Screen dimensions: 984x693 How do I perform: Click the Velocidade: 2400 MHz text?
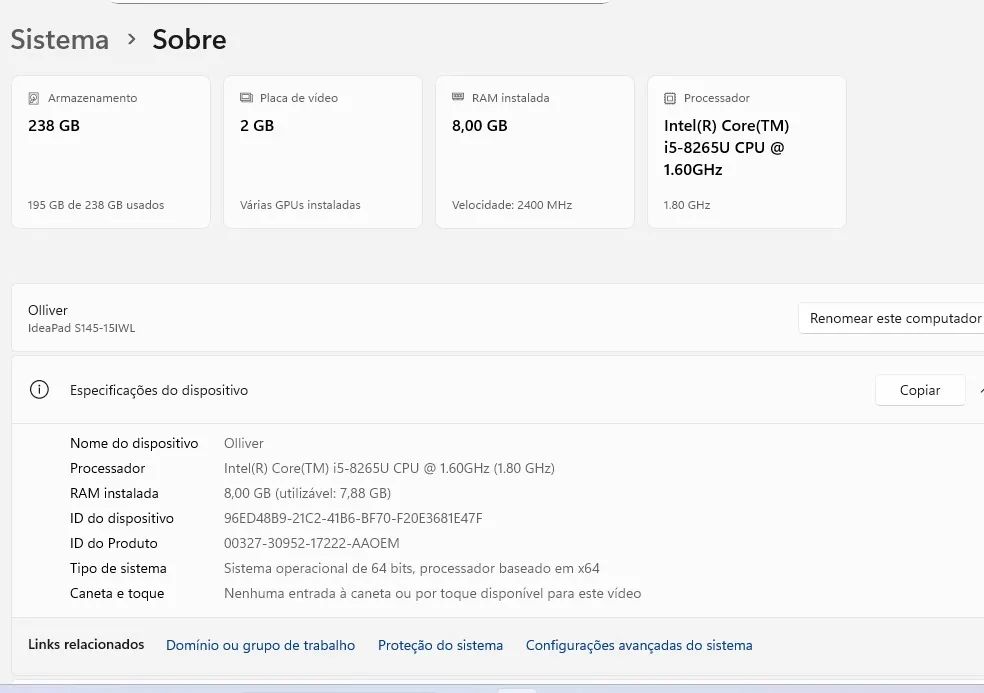tap(512, 205)
